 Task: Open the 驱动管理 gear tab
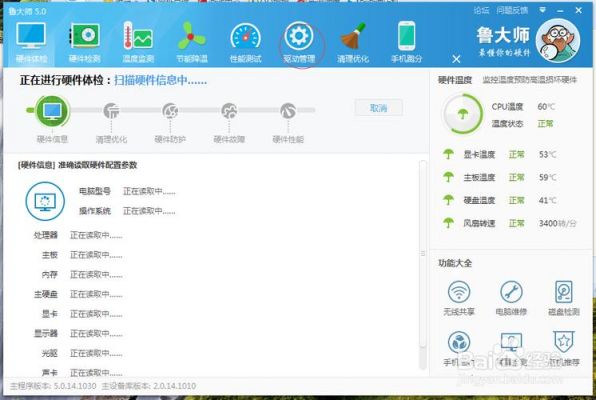(299, 43)
